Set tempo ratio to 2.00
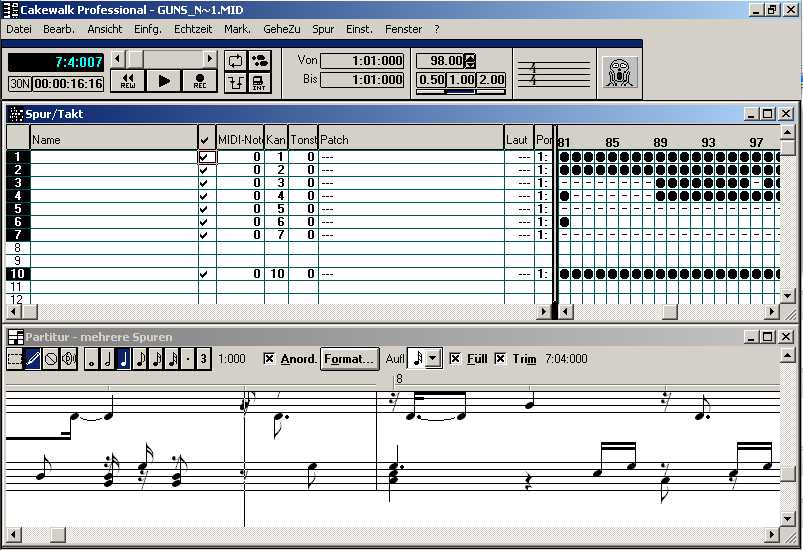 492,80
